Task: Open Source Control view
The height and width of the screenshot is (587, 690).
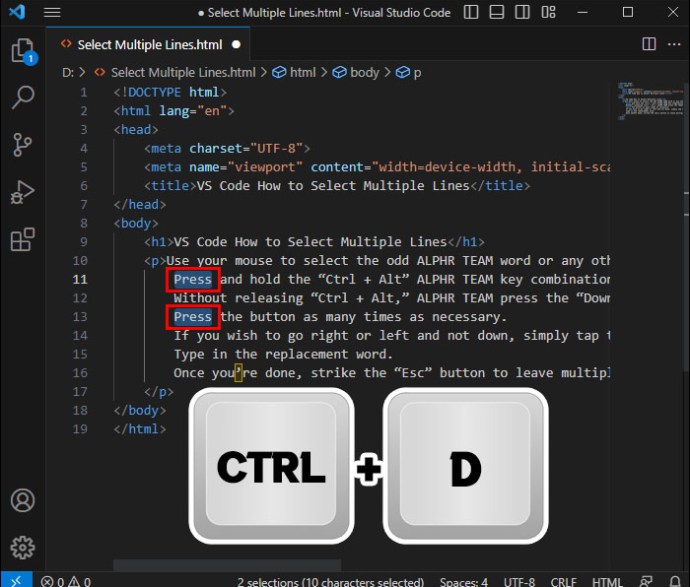Action: [x=22, y=144]
